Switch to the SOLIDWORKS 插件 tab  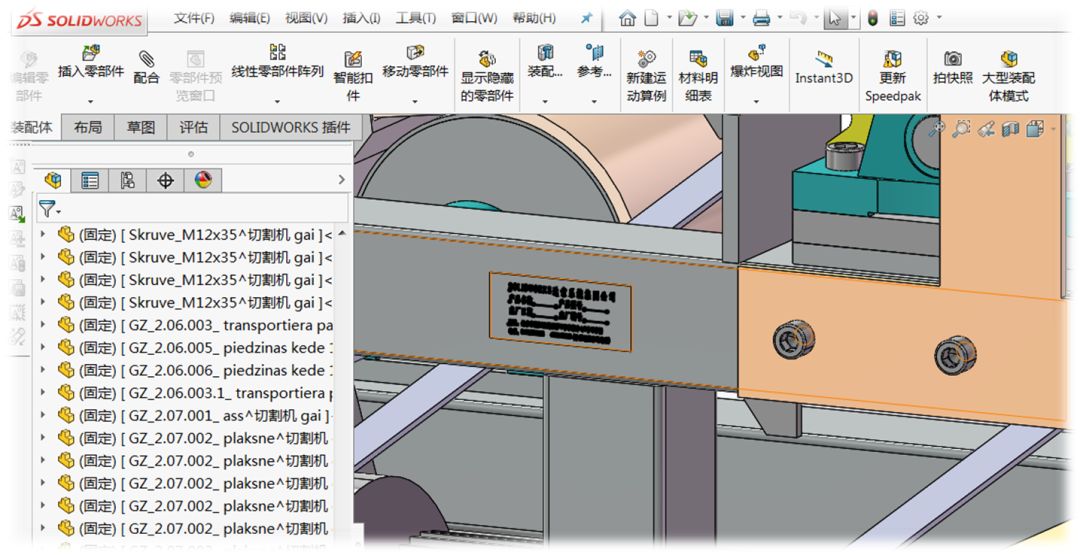(x=291, y=127)
